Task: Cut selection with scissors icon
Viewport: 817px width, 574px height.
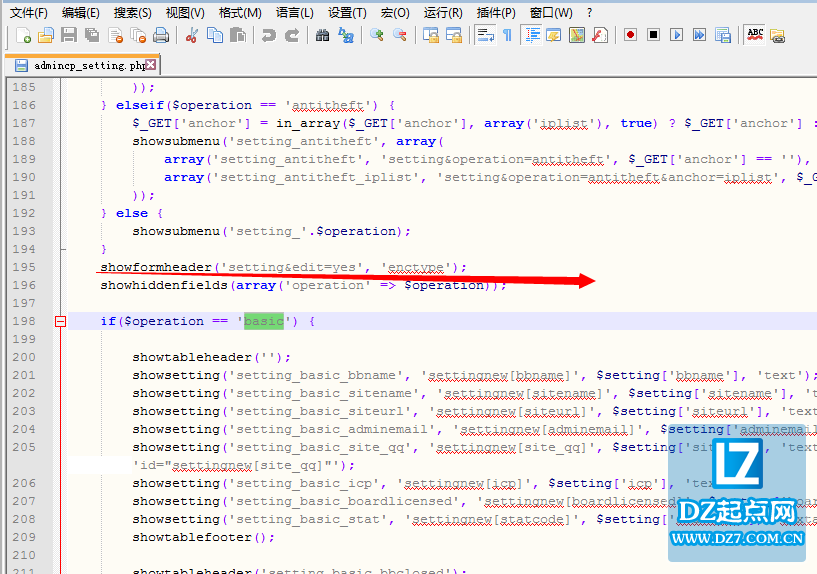Action: 192,35
